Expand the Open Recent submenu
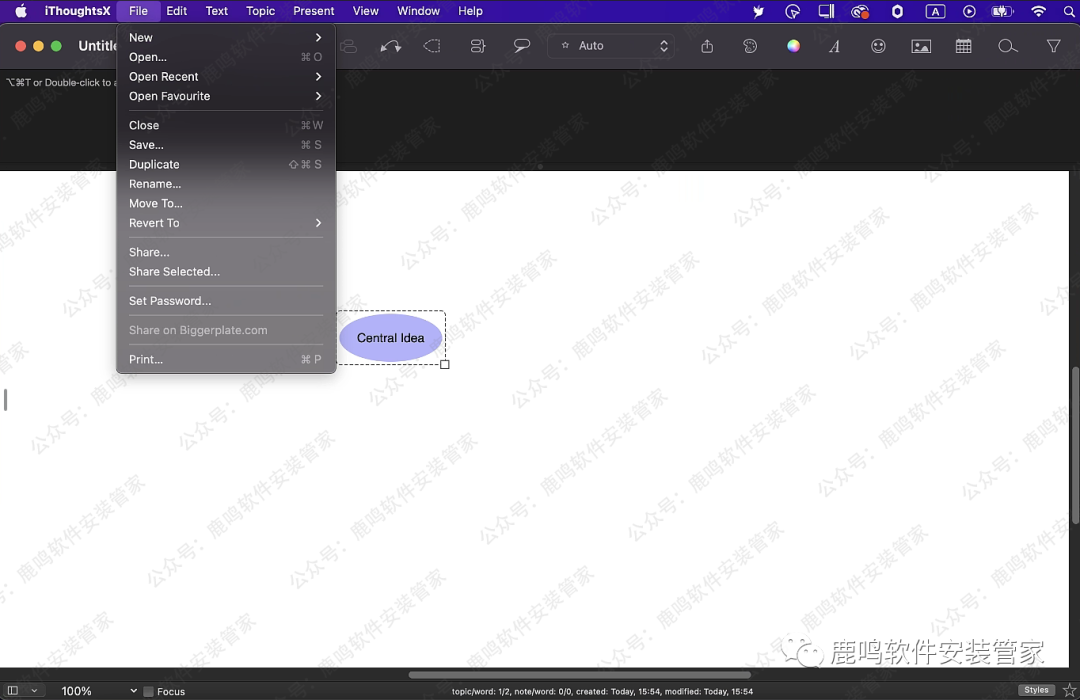Image resolution: width=1080 pixels, height=700 pixels. (225, 77)
